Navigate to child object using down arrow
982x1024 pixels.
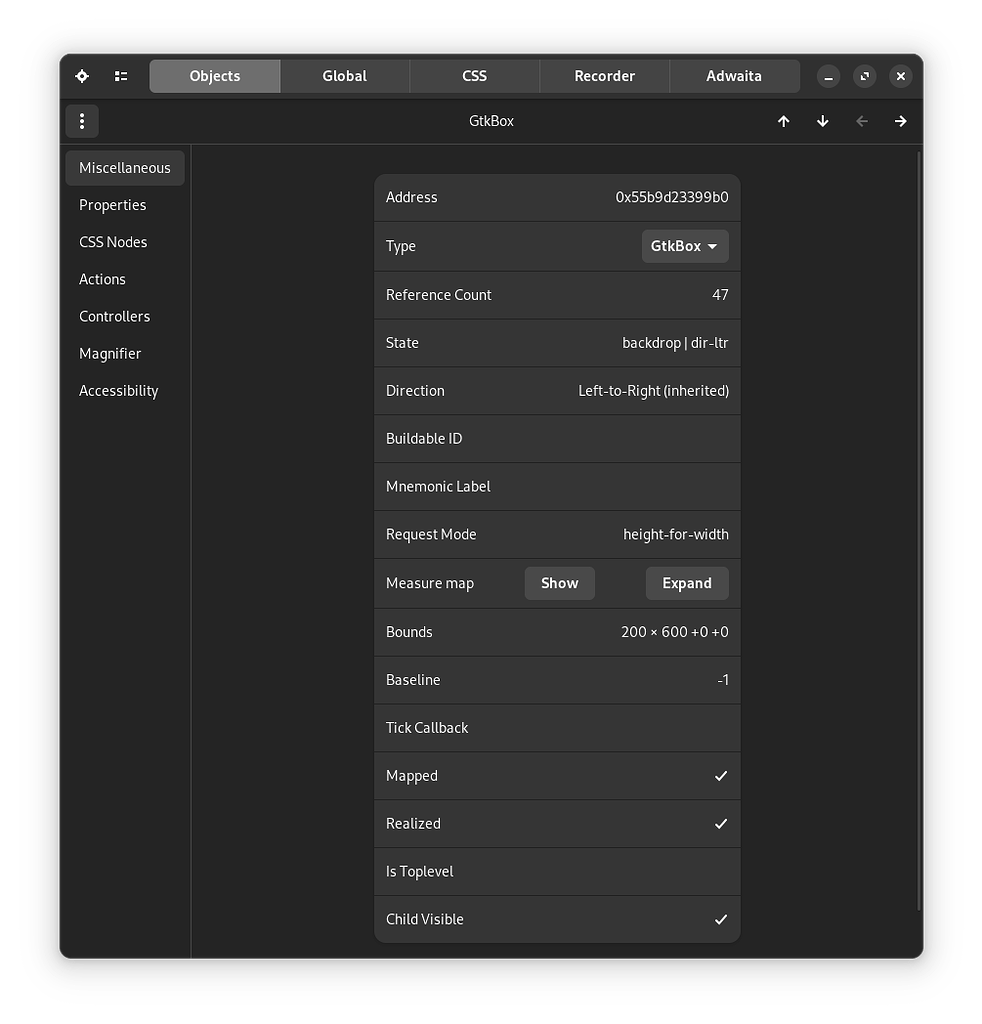tap(822, 120)
